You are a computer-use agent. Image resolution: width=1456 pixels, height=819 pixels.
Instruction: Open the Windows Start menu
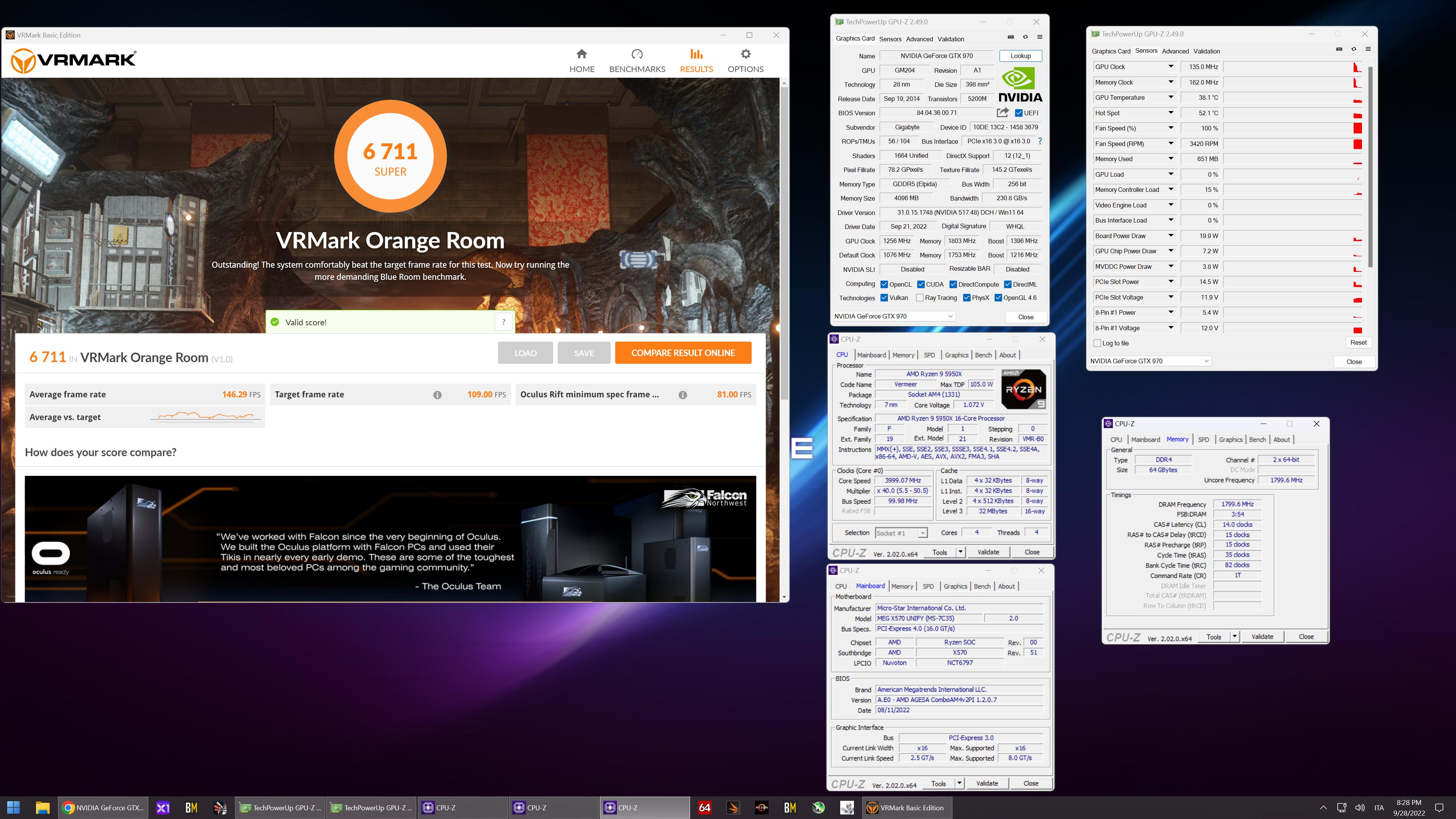14,808
